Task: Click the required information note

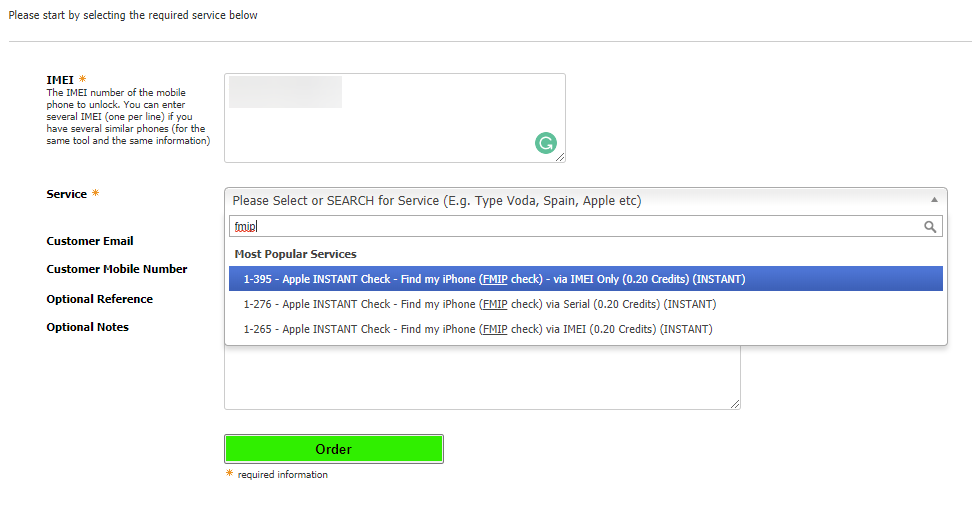Action: pos(282,475)
